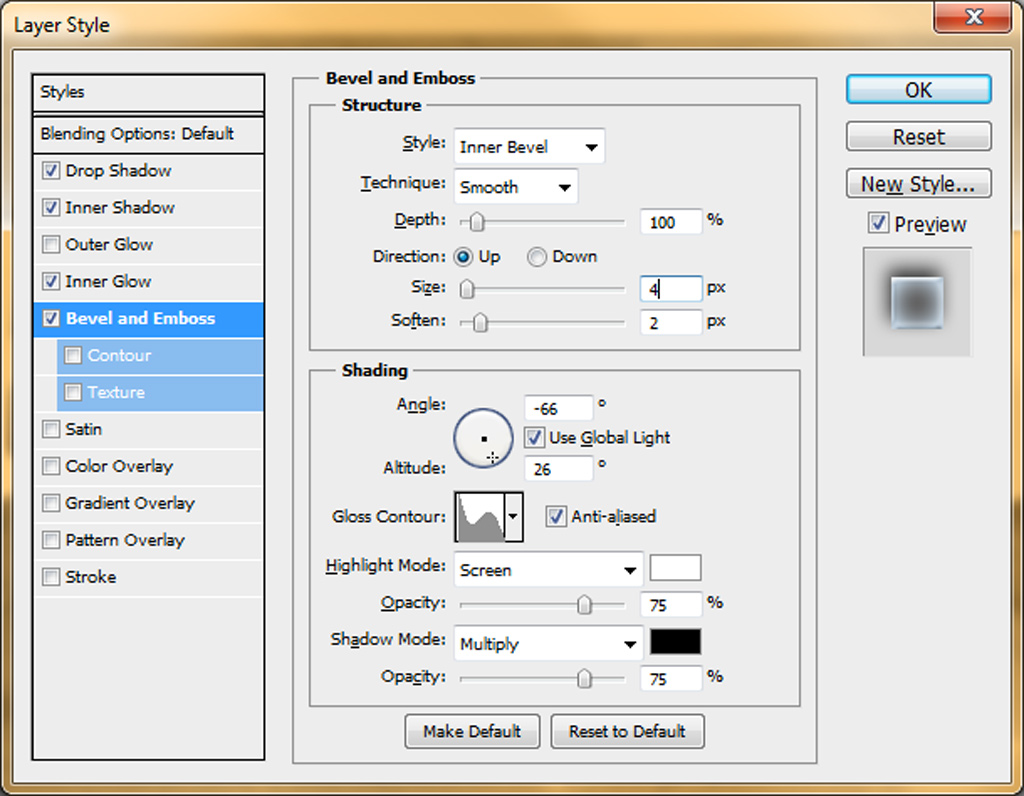Enable the Contour checkbox

pos(73,355)
